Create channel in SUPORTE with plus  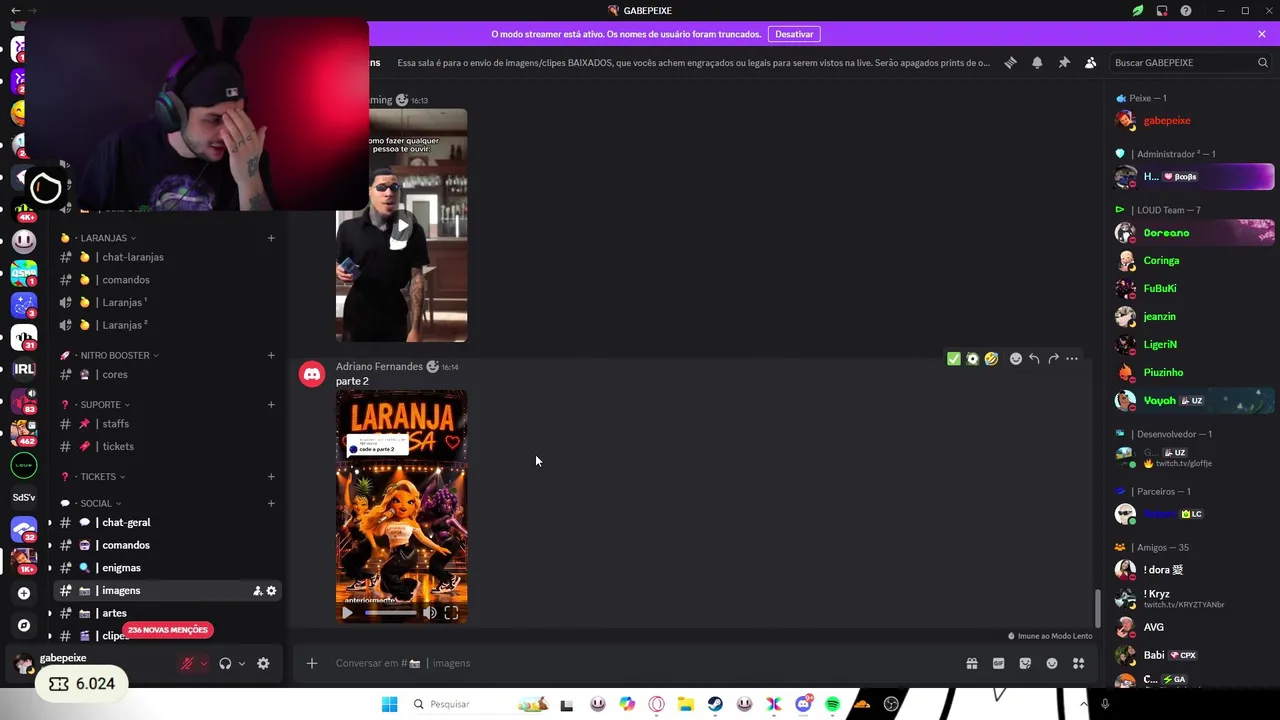[271, 404]
